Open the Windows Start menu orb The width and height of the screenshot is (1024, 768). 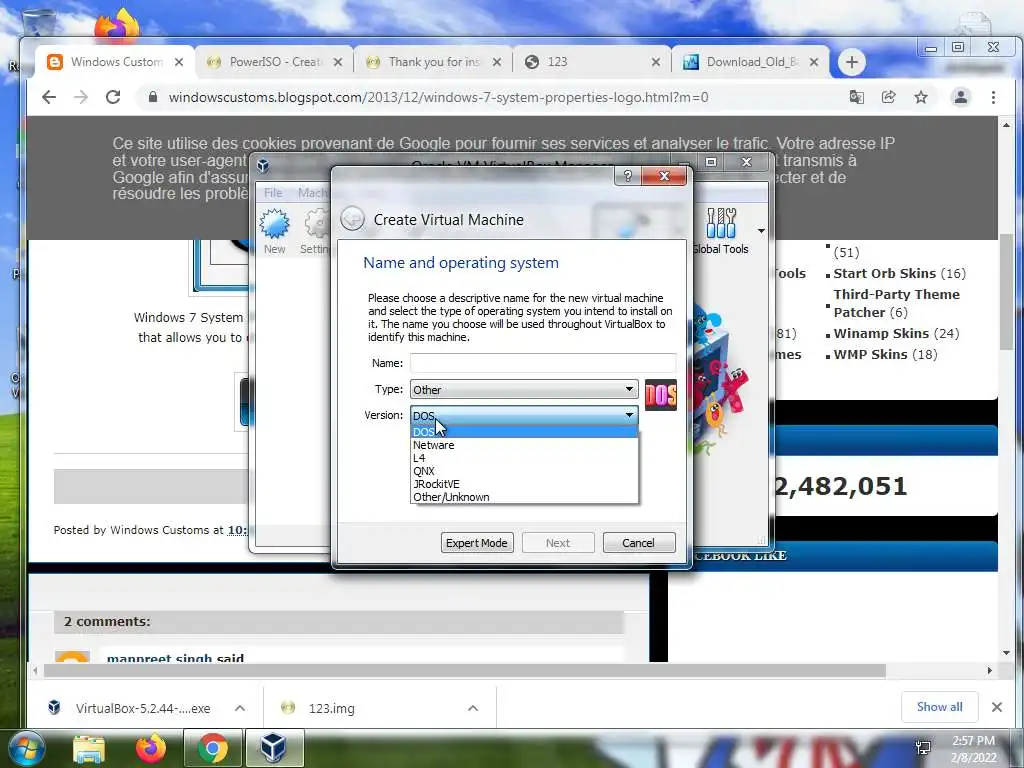[27, 748]
